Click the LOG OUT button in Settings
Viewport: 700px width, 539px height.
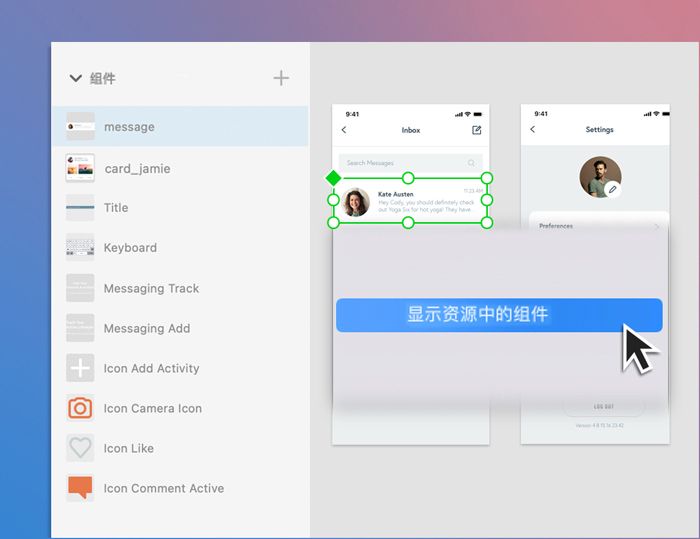(x=604, y=406)
